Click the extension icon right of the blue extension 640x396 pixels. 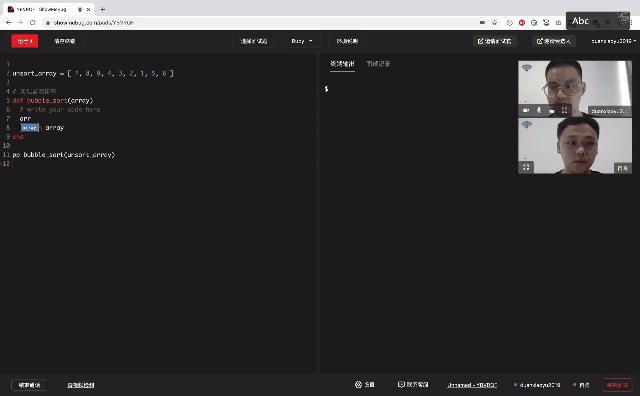pos(546,23)
